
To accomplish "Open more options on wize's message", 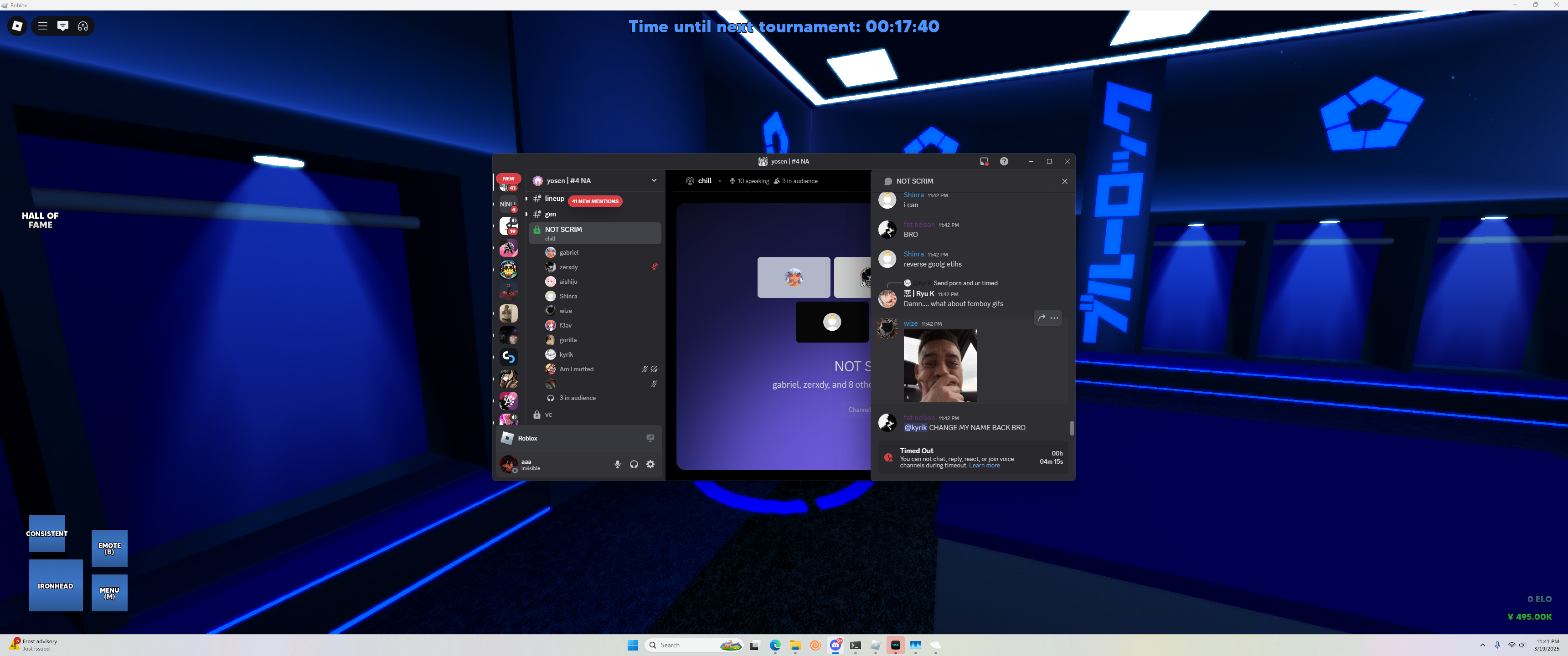I will [x=1054, y=318].
